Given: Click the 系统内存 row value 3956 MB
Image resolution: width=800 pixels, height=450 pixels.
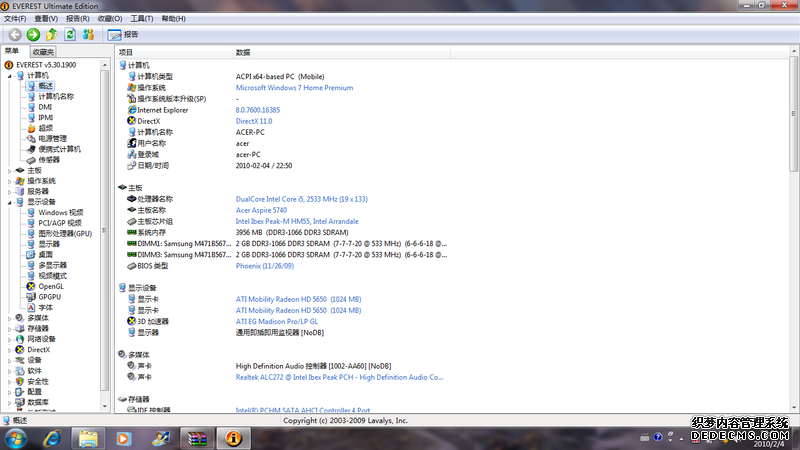Looking at the screenshot, I should [x=292, y=233].
